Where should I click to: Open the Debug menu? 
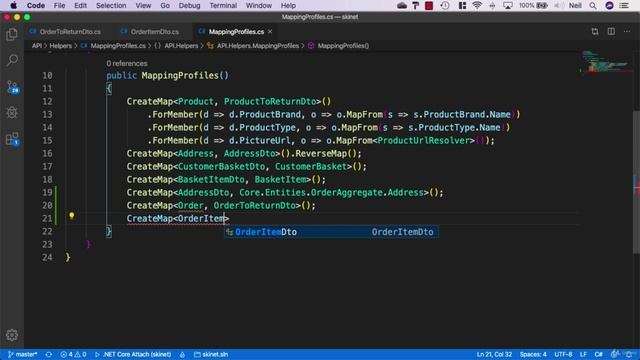point(189,5)
